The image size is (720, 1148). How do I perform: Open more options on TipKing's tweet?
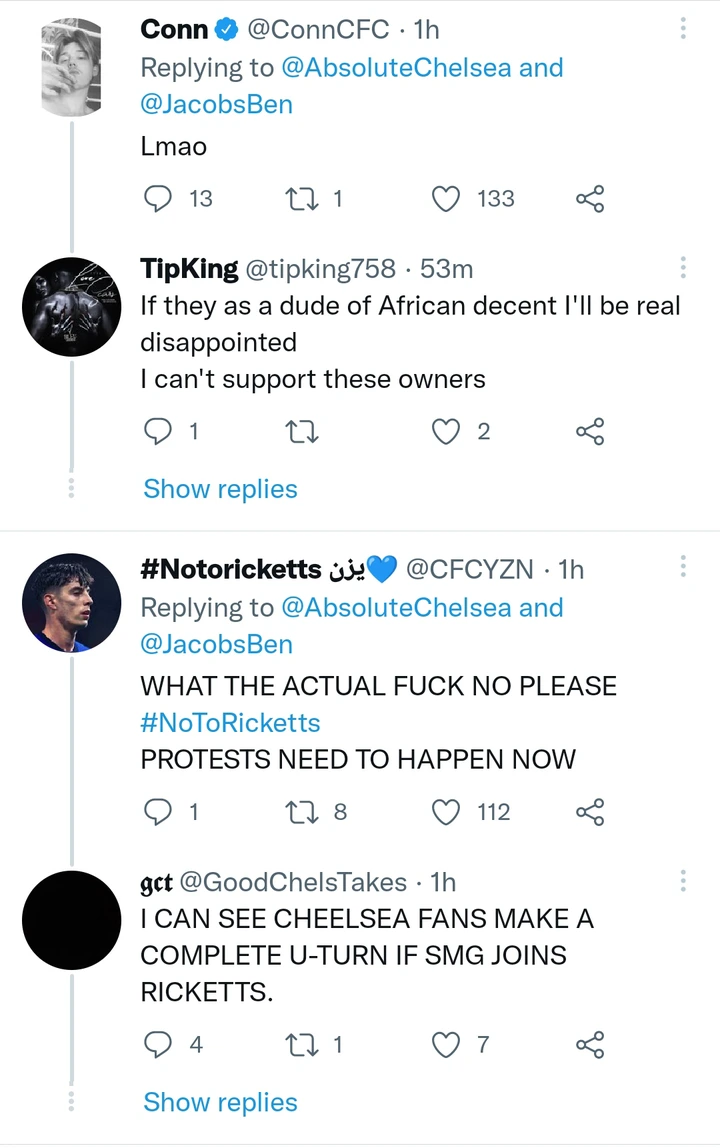(683, 268)
